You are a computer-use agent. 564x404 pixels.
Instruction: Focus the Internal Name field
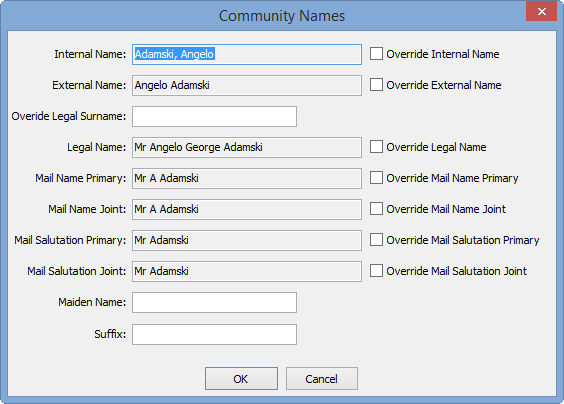247,54
